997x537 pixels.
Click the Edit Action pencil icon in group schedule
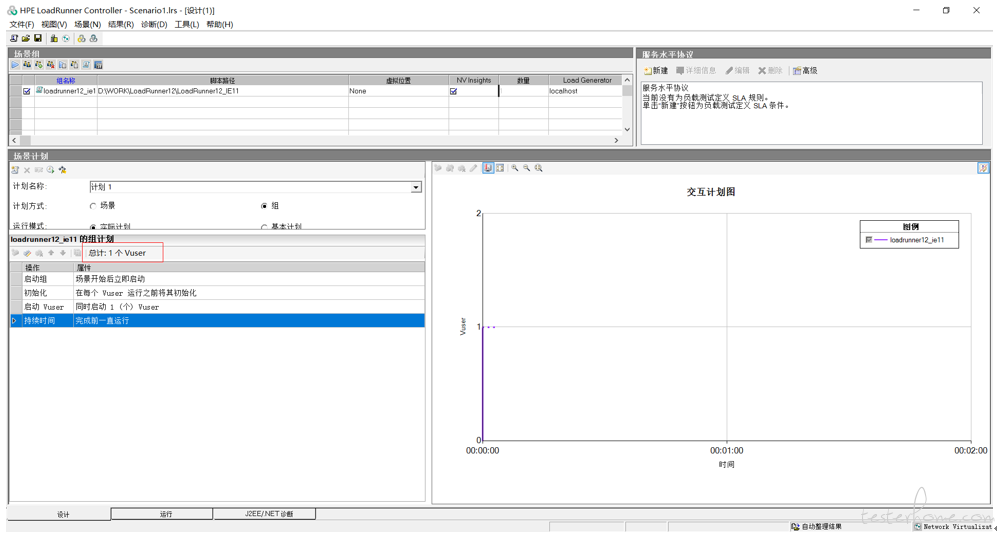(x=27, y=253)
